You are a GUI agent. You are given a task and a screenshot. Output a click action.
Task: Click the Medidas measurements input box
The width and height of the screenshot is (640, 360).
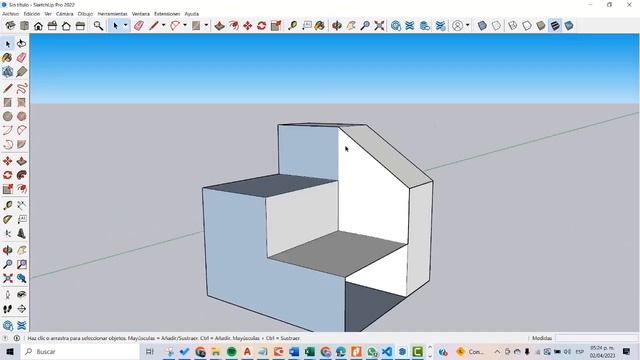[x=596, y=338]
